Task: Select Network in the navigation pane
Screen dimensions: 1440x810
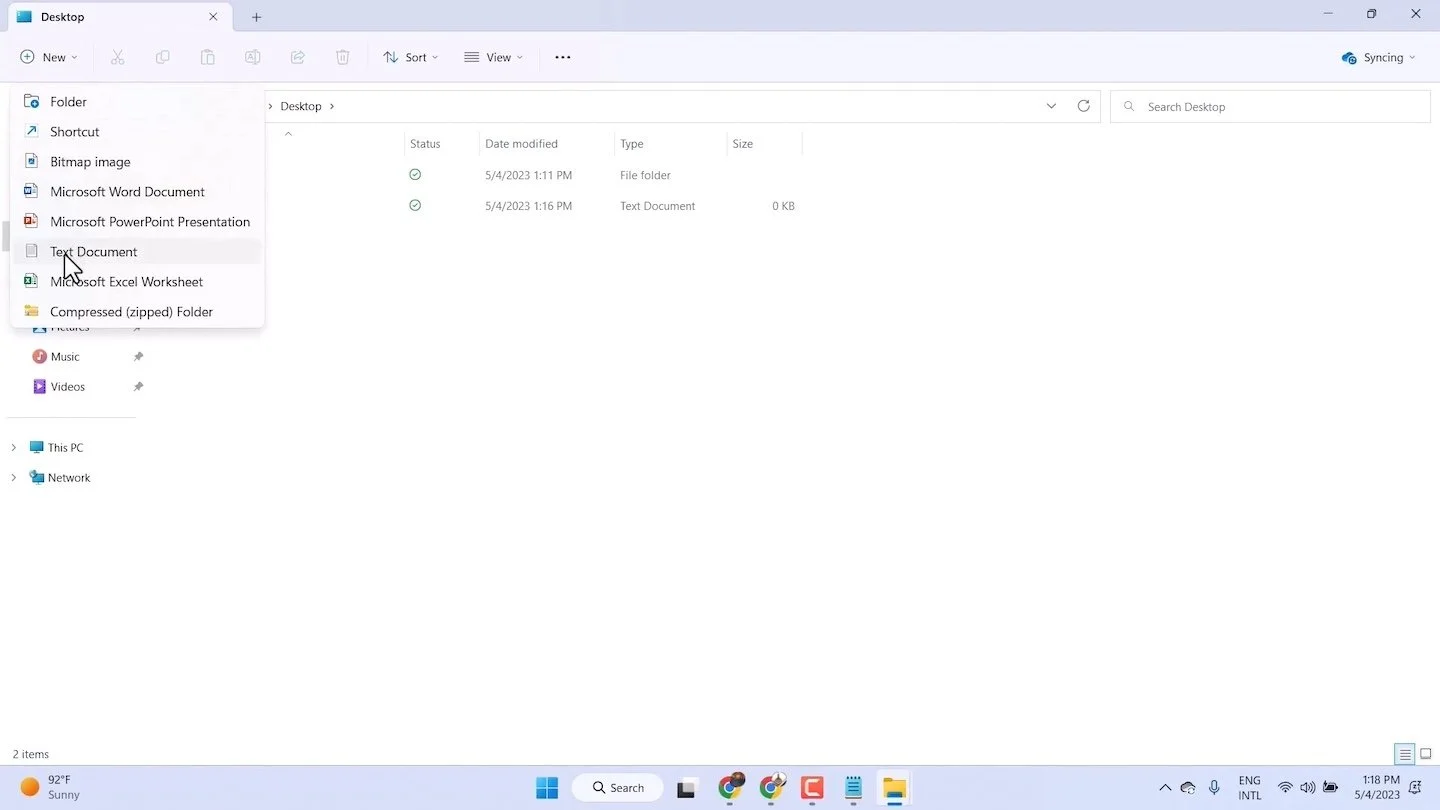Action: pos(69,478)
